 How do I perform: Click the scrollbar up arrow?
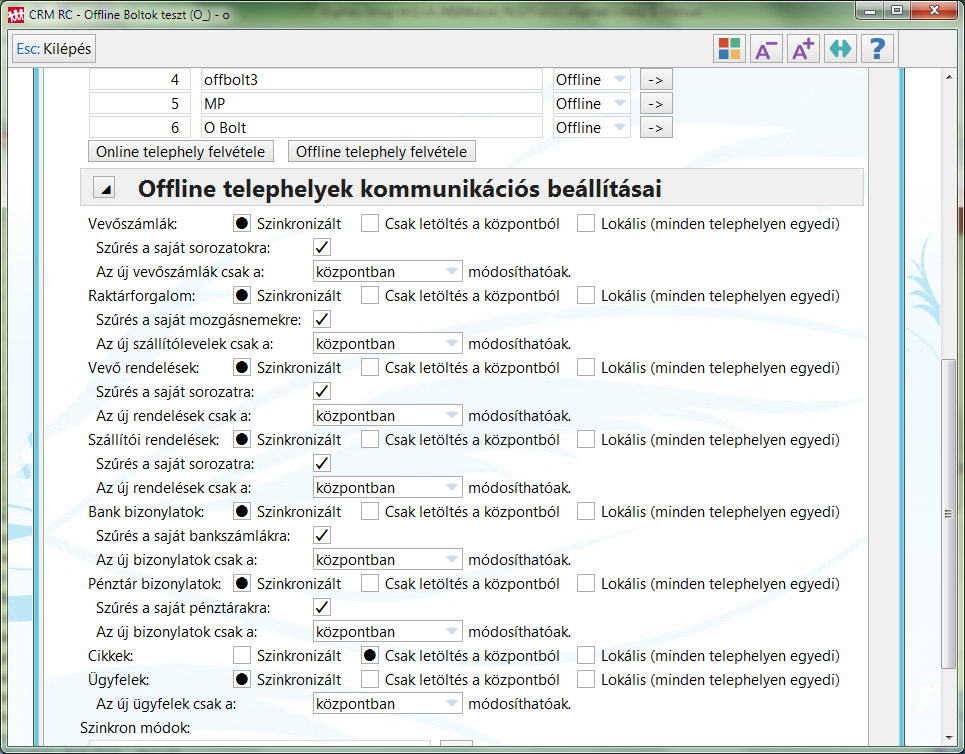(x=948, y=77)
